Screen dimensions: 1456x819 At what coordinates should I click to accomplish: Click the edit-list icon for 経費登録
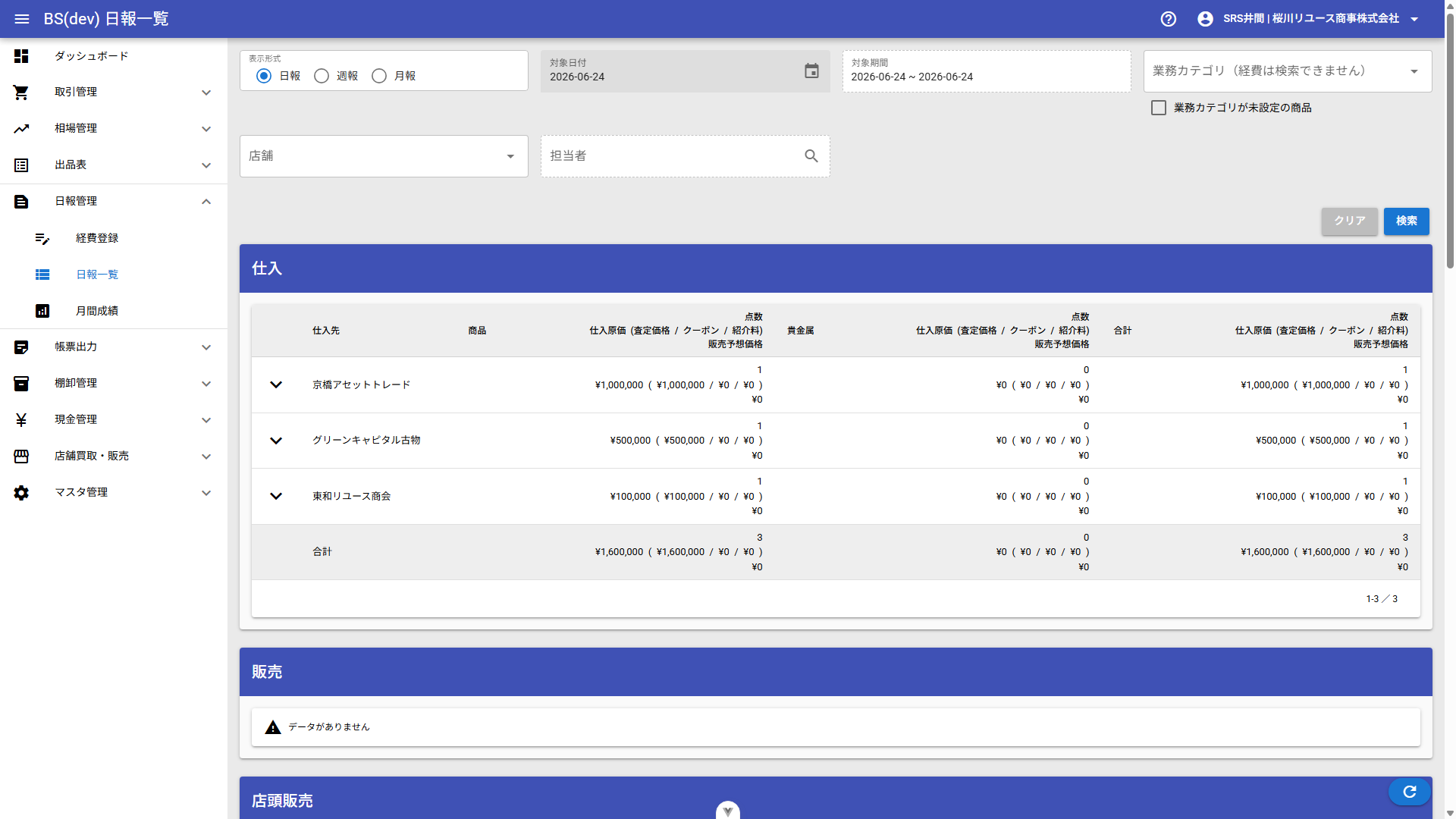pos(42,238)
